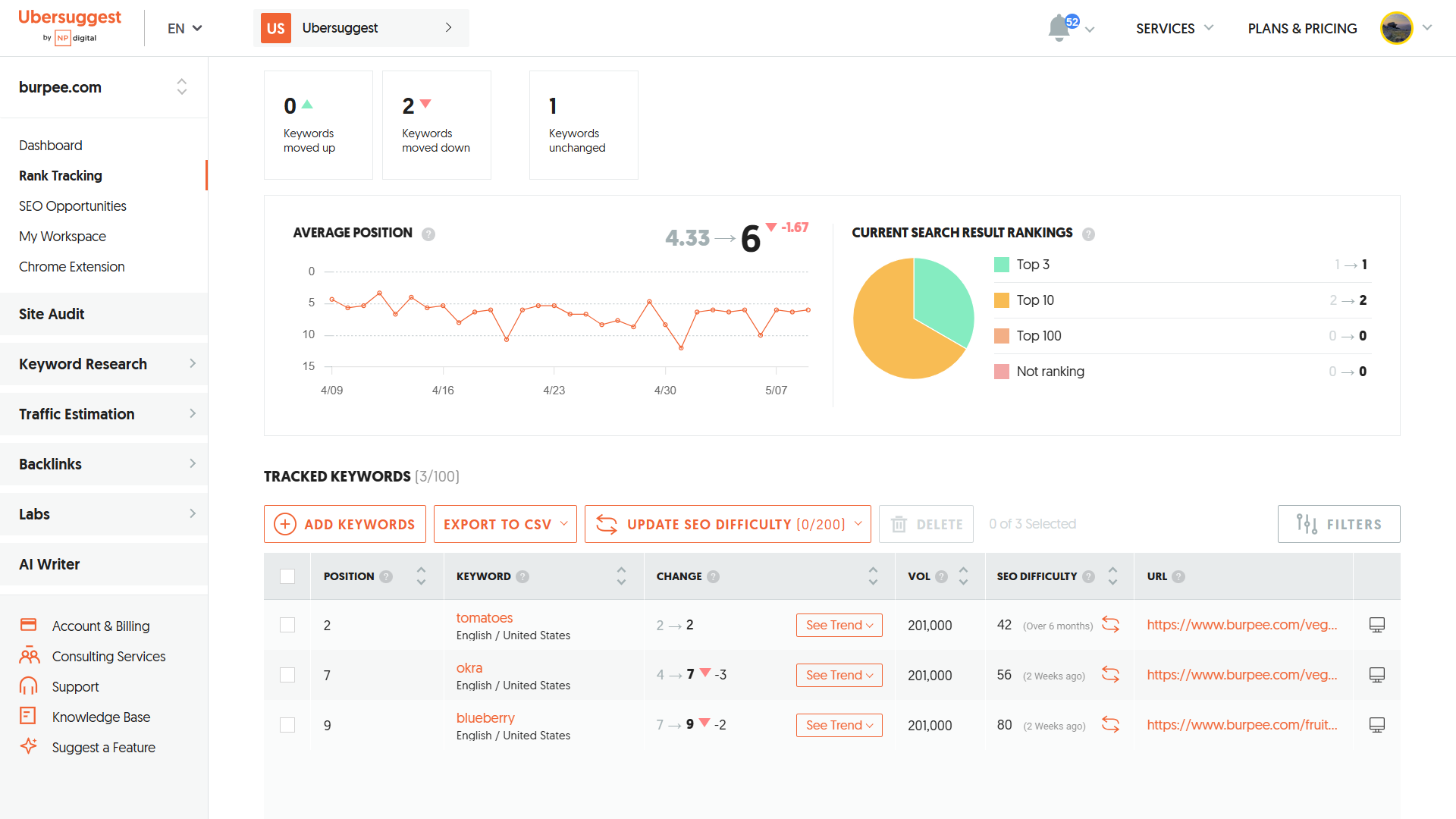Refresh SEO difficulty for blueberry
Image resolution: width=1456 pixels, height=819 pixels.
(1110, 724)
